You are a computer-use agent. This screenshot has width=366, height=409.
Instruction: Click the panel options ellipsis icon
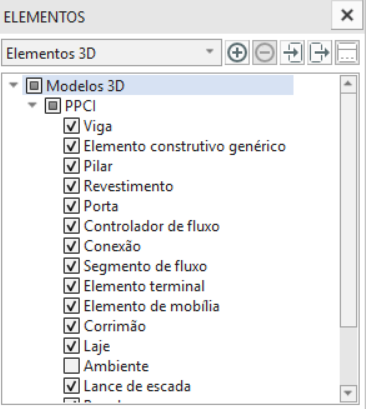pyautogui.click(x=347, y=53)
